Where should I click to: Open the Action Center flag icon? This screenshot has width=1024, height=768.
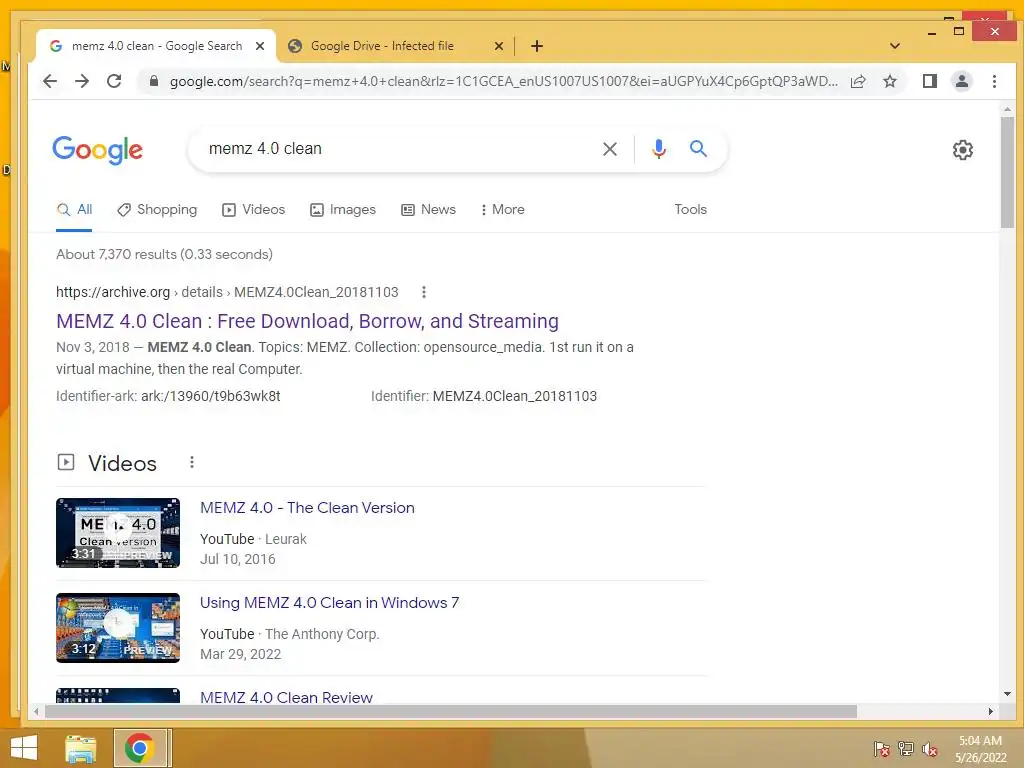coord(881,749)
